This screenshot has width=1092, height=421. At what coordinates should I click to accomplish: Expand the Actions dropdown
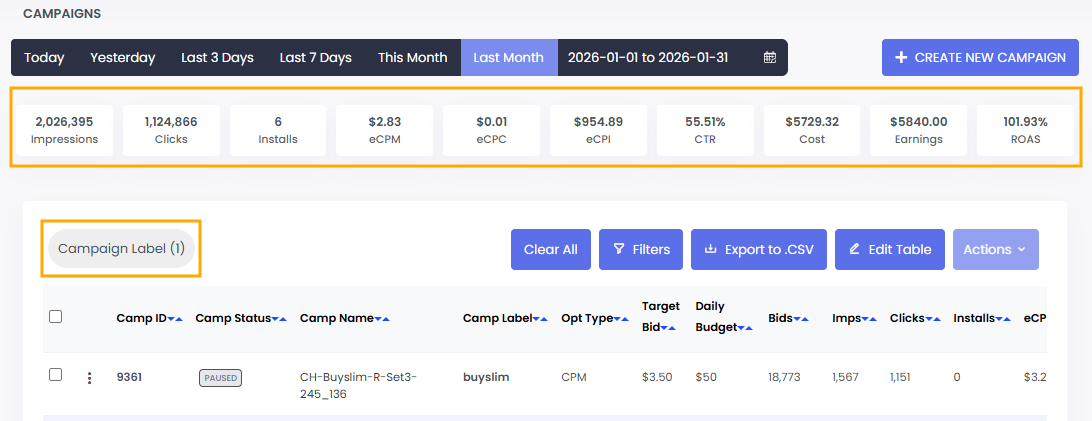pyautogui.click(x=995, y=249)
